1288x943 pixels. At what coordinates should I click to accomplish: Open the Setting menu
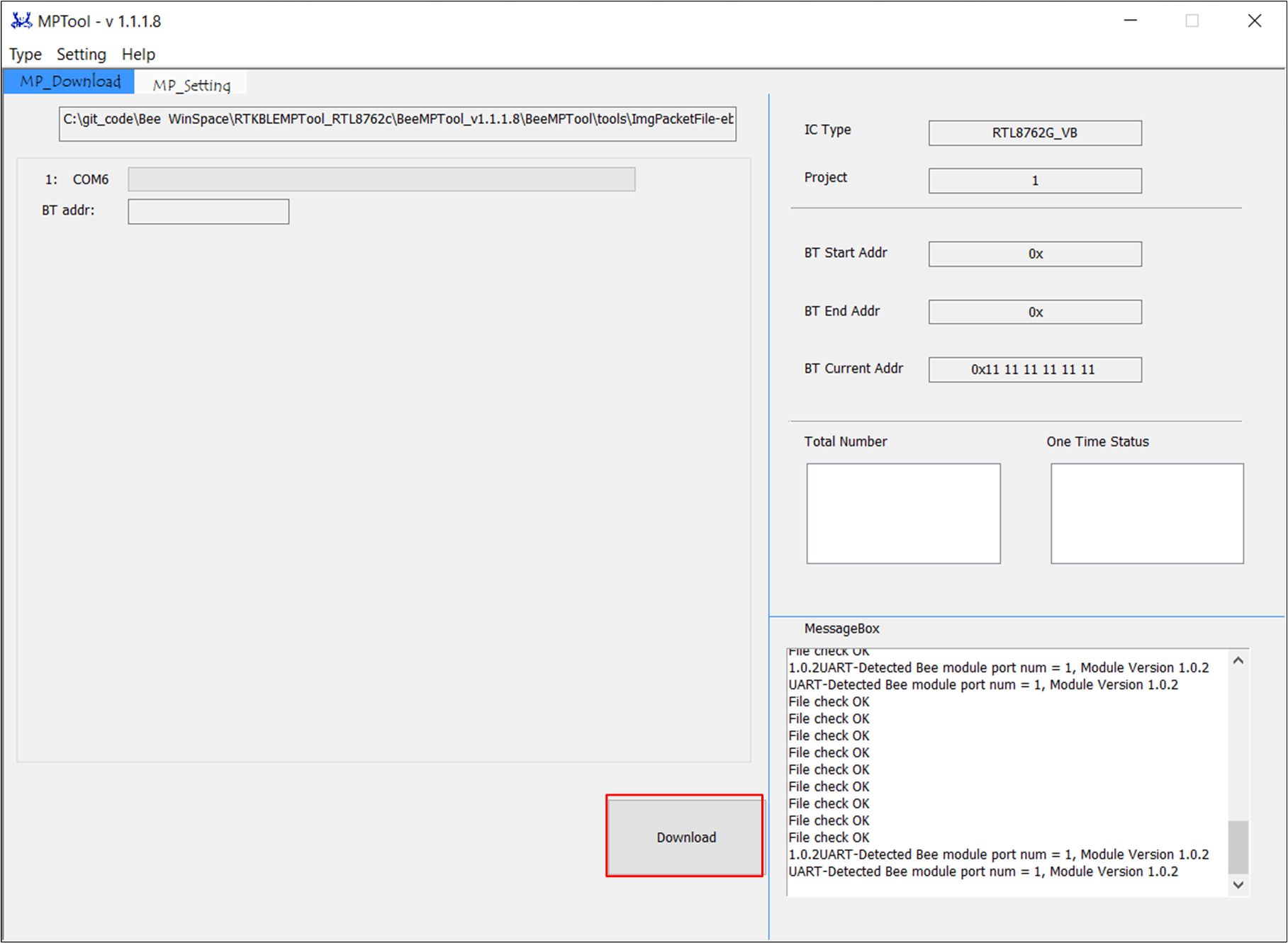(x=82, y=55)
